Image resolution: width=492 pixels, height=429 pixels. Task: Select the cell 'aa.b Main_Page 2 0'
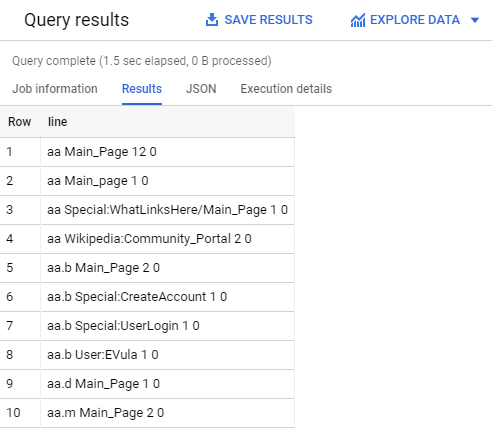click(x=167, y=268)
